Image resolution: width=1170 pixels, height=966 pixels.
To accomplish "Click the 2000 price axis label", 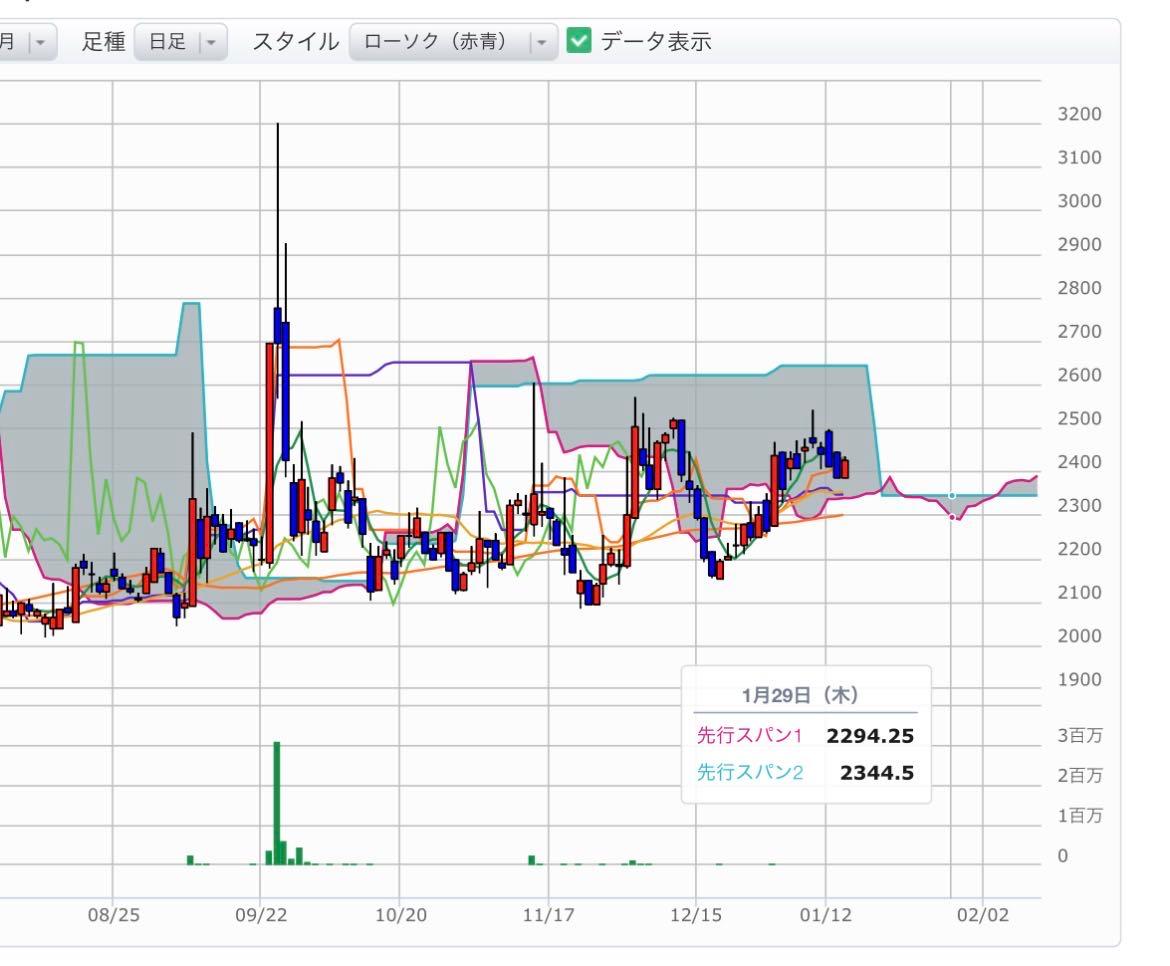I will tap(1079, 636).
